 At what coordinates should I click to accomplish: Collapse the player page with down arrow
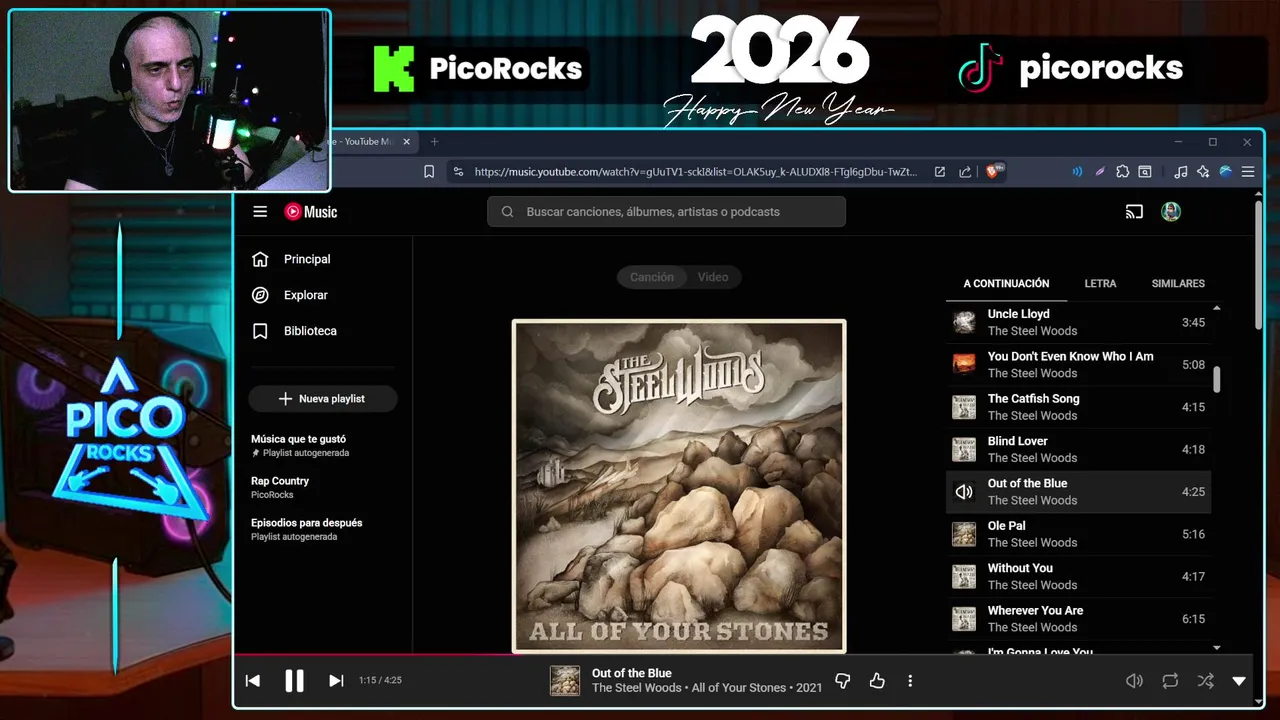coord(1239,681)
